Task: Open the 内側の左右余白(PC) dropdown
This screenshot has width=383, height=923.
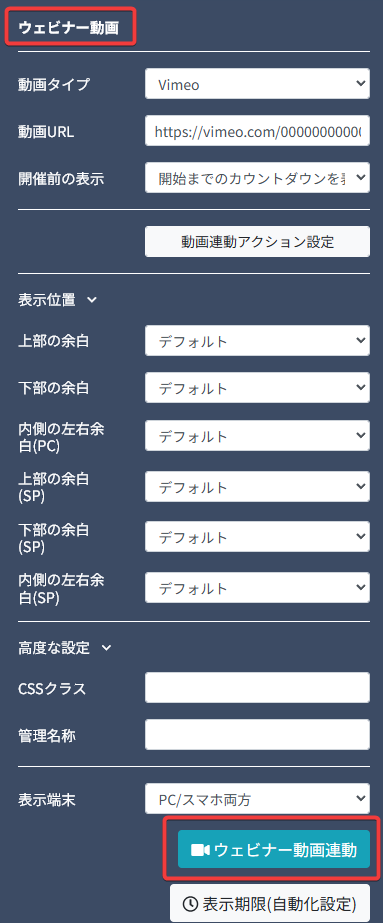Action: pyautogui.click(x=257, y=436)
